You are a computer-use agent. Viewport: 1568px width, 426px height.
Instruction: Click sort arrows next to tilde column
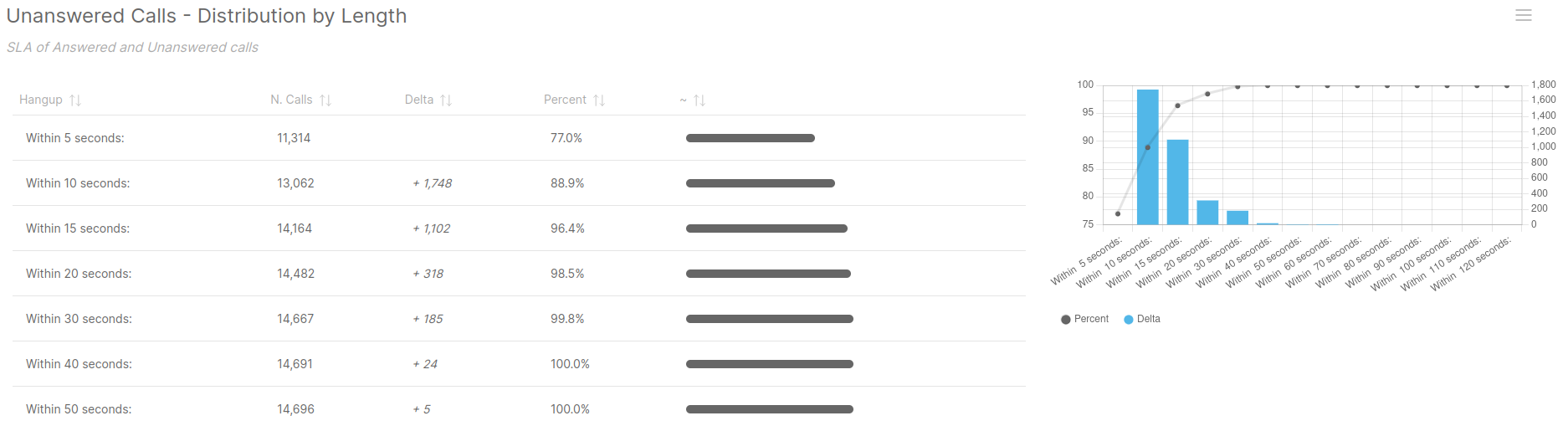coord(699,100)
